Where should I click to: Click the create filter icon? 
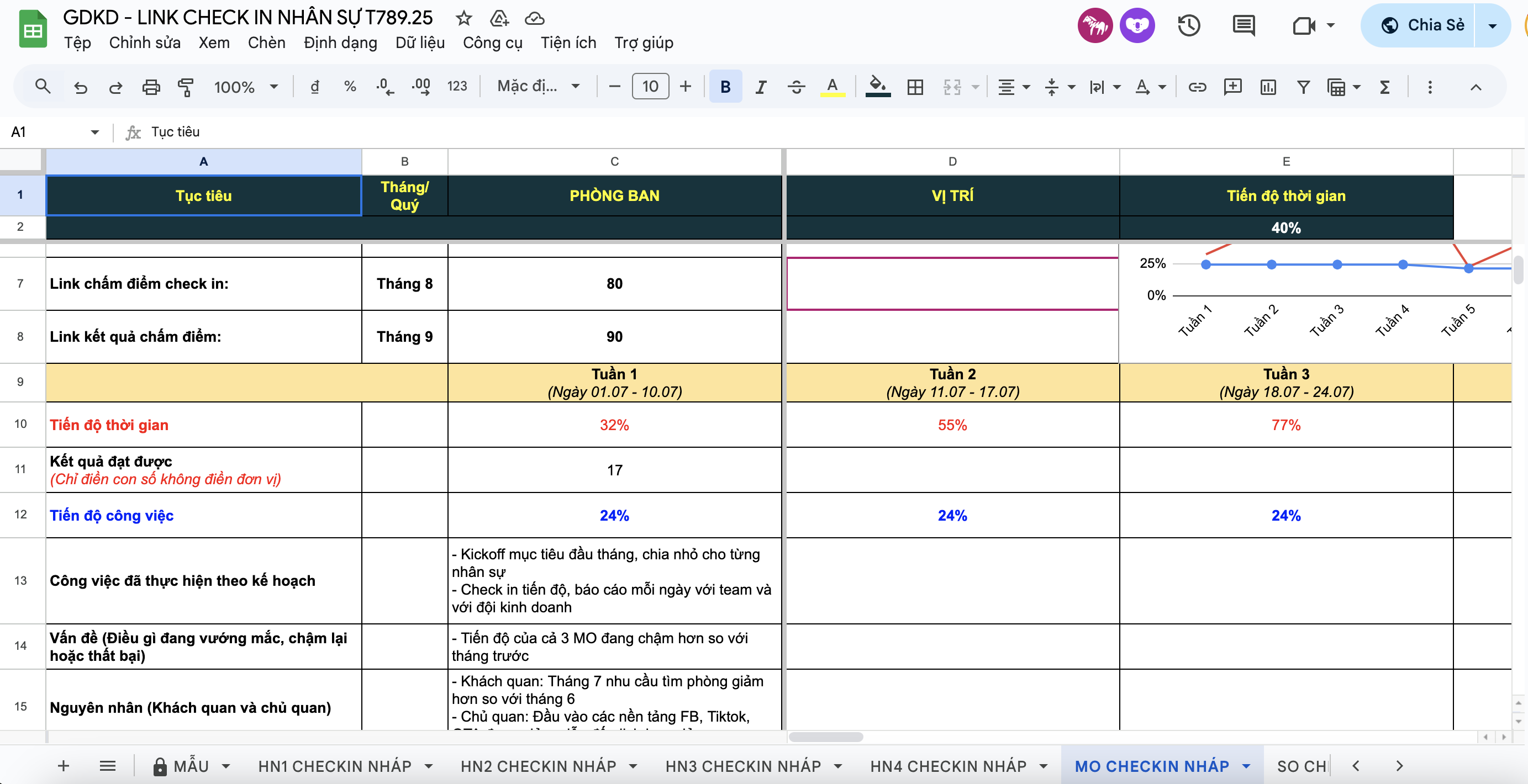[x=1303, y=87]
